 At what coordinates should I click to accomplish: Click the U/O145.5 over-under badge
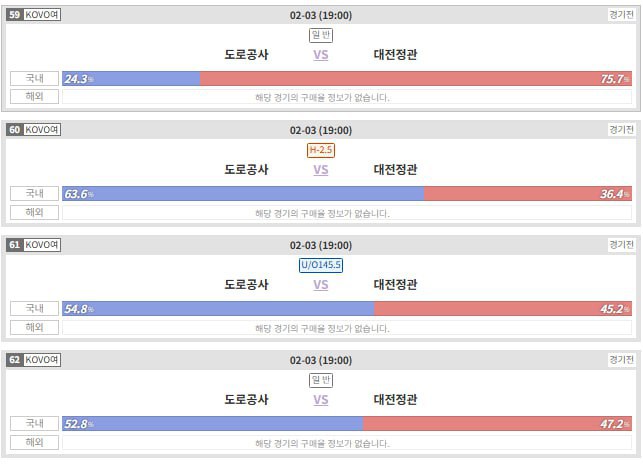point(320,265)
